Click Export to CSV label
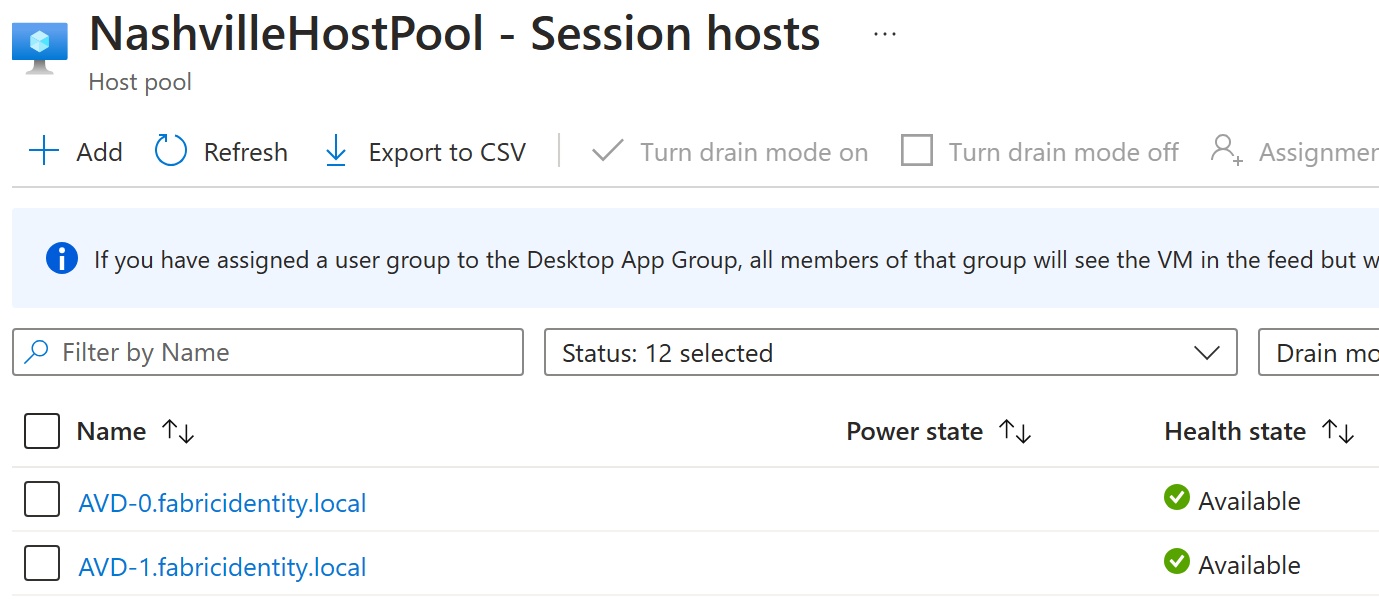 tap(447, 152)
